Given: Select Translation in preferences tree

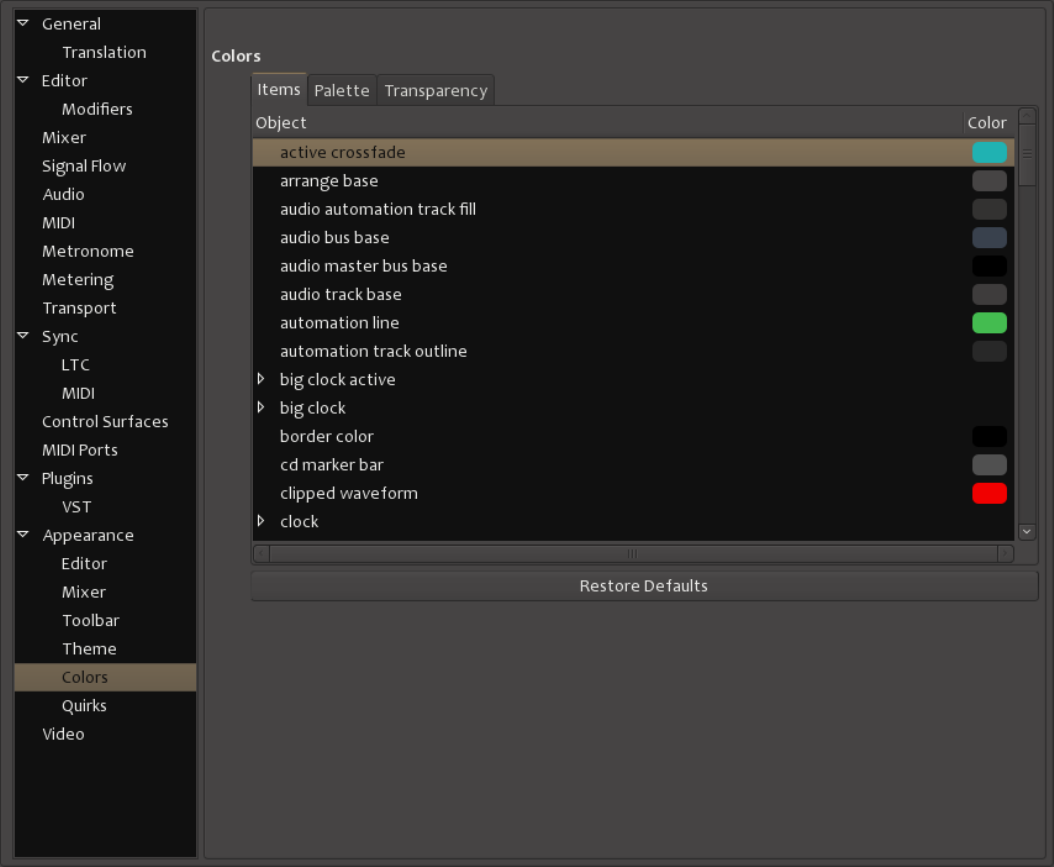Looking at the screenshot, I should (x=104, y=52).
